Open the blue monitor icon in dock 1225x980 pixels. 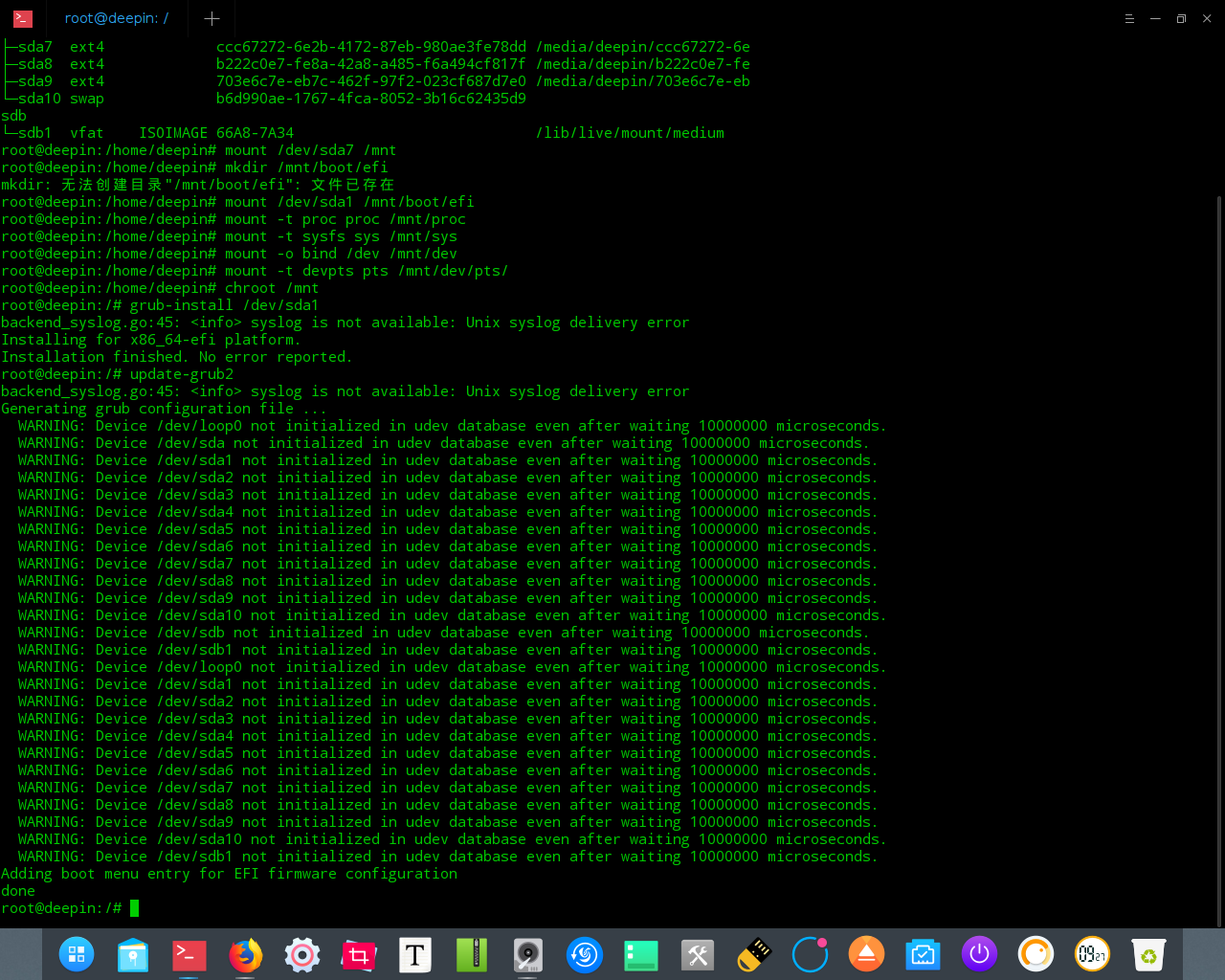point(923,954)
